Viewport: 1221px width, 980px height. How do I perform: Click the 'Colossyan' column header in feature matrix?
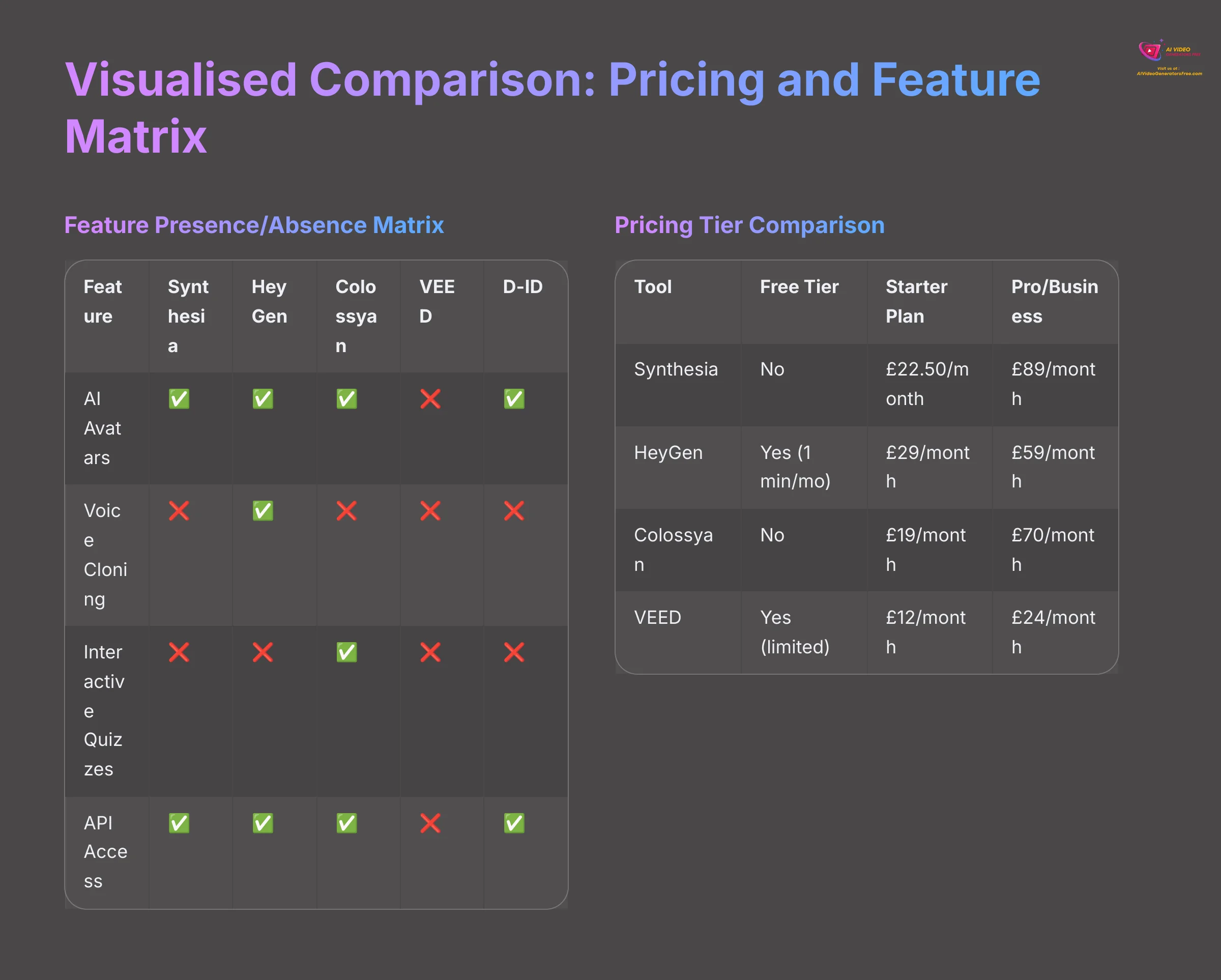[356, 316]
